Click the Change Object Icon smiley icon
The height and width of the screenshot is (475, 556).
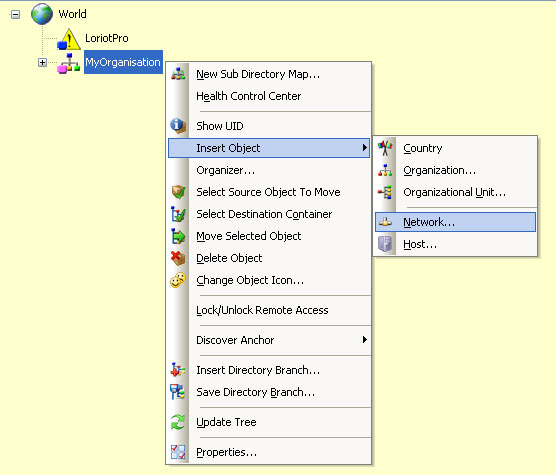(x=178, y=280)
